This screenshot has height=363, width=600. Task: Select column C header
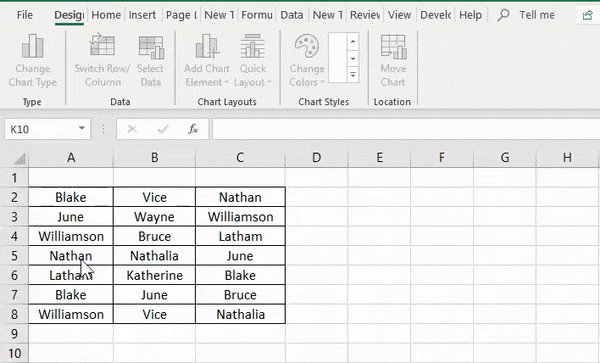(x=240, y=158)
